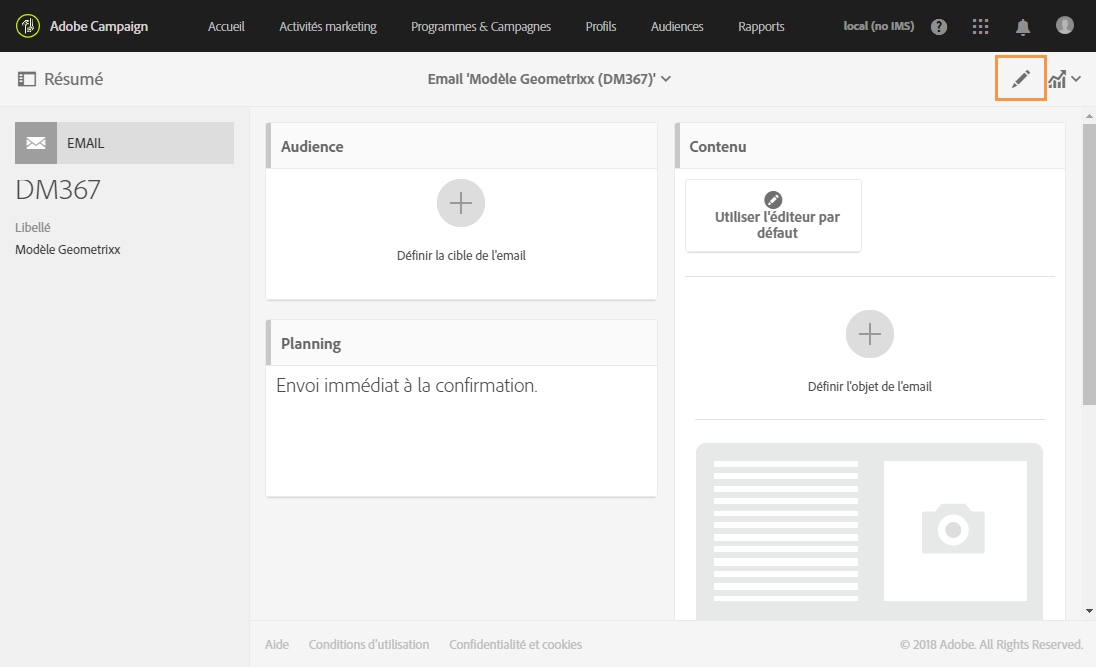
Task: Click the text lines content placeholder
Action: (786, 531)
